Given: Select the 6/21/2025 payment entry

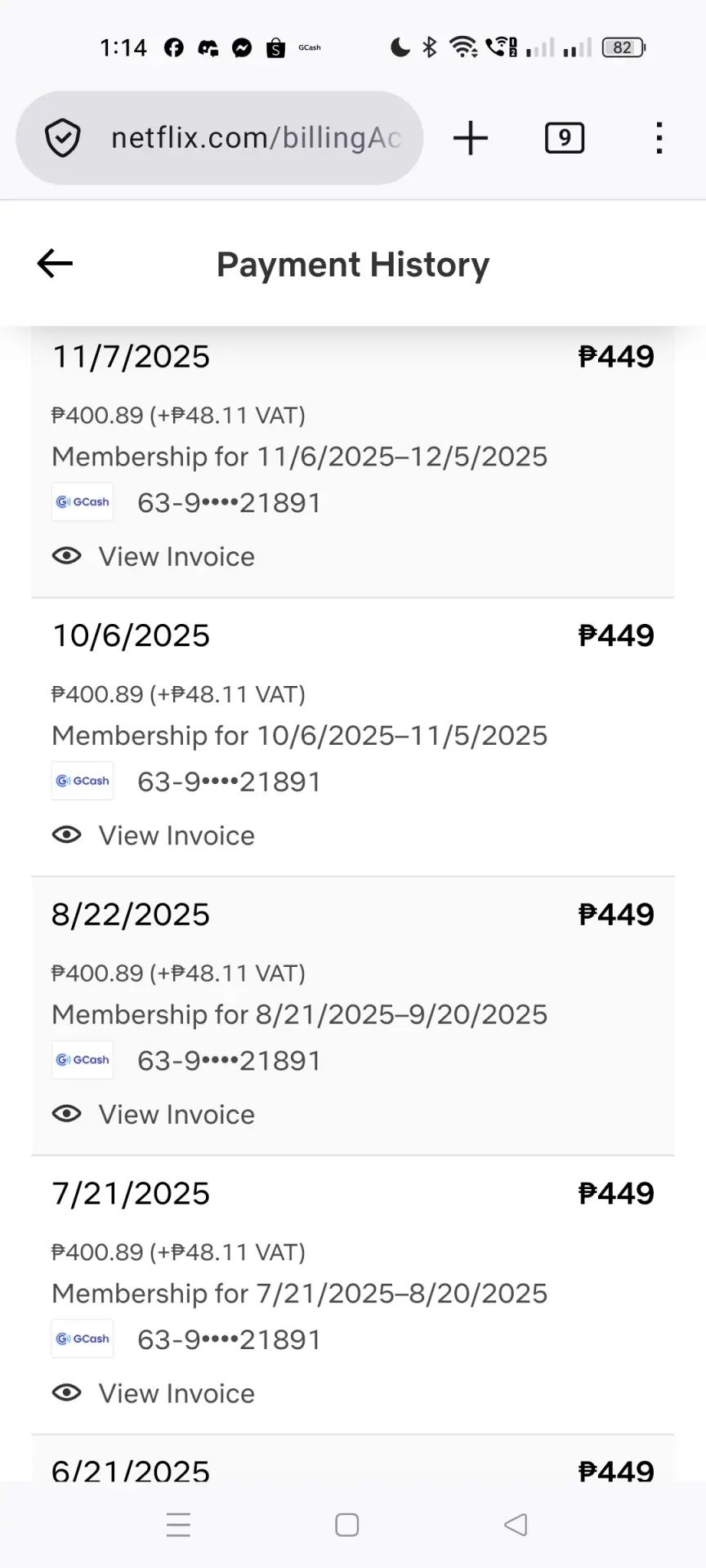Looking at the screenshot, I should 353,1459.
